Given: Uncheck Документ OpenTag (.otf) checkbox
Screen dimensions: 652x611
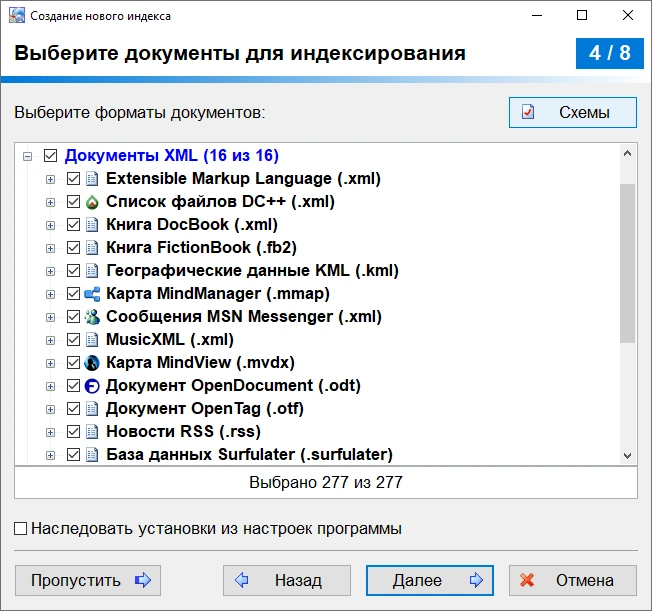Looking at the screenshot, I should [74, 409].
